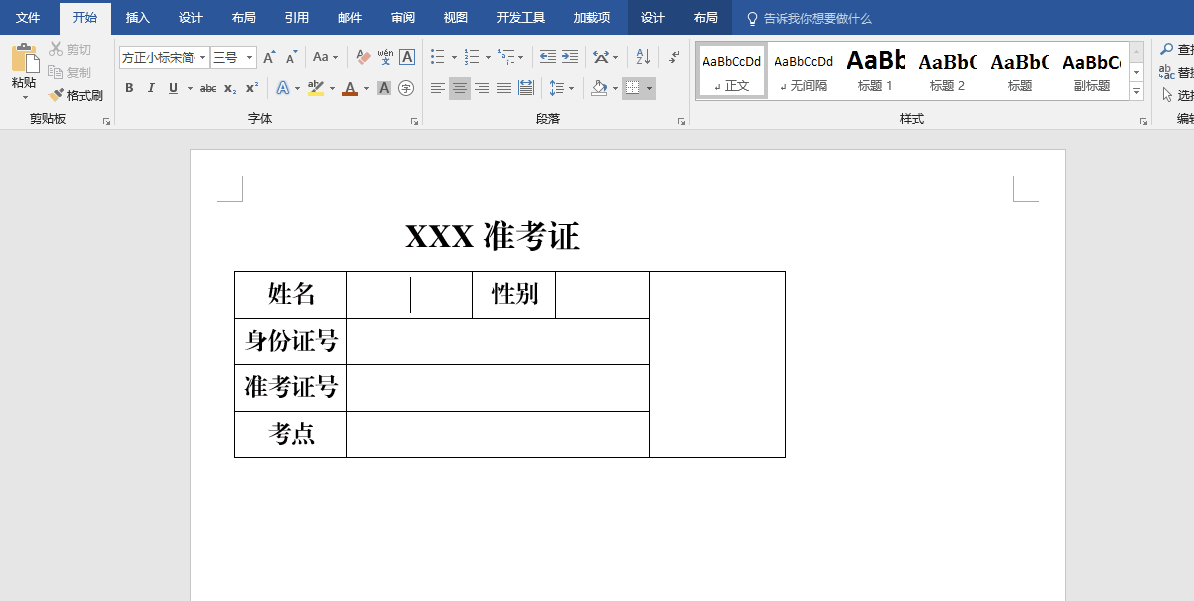Select center alignment

point(460,88)
